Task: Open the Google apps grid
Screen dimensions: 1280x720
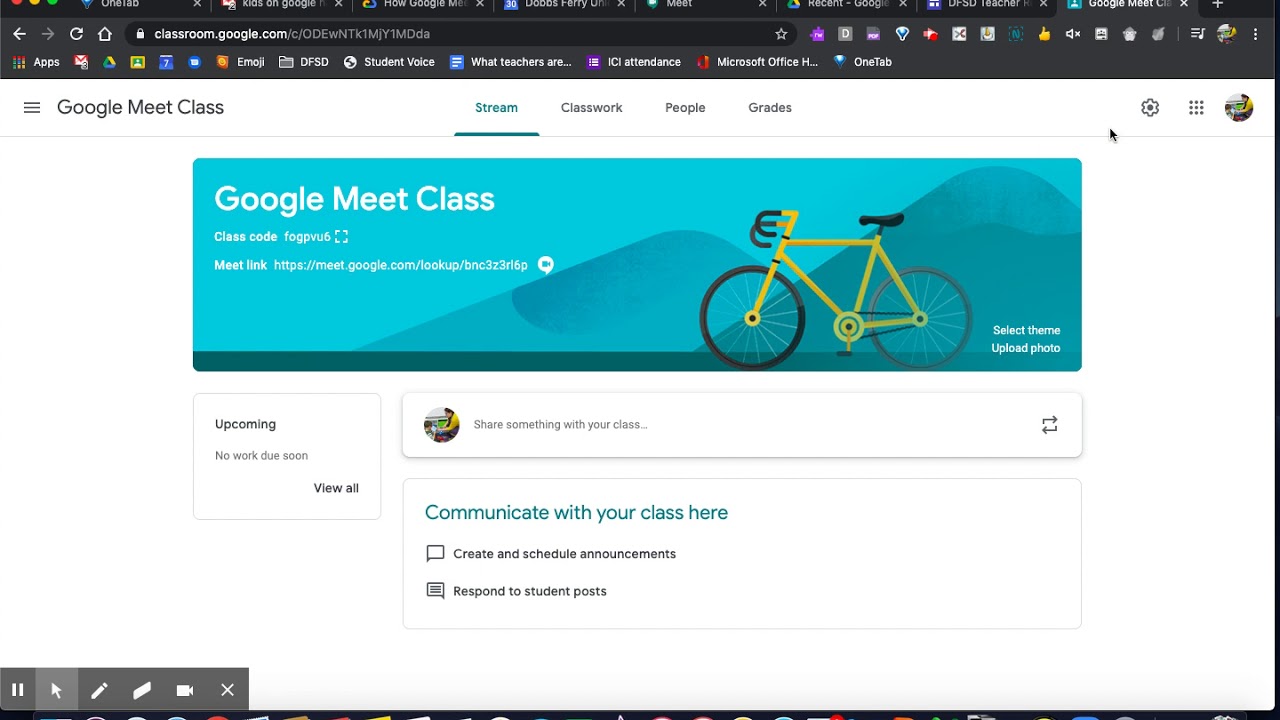Action: point(1196,107)
